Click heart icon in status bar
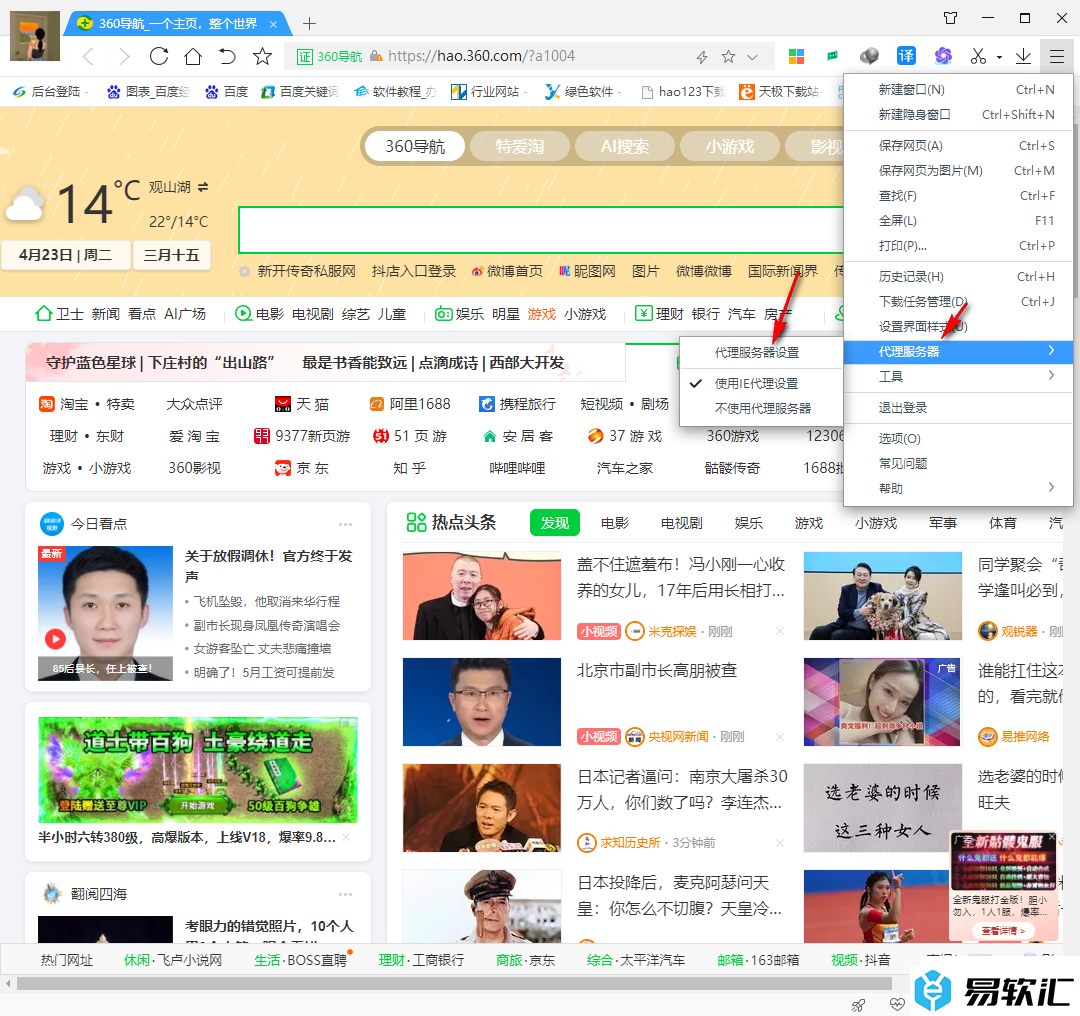This screenshot has height=1016, width=1080. (x=897, y=1004)
